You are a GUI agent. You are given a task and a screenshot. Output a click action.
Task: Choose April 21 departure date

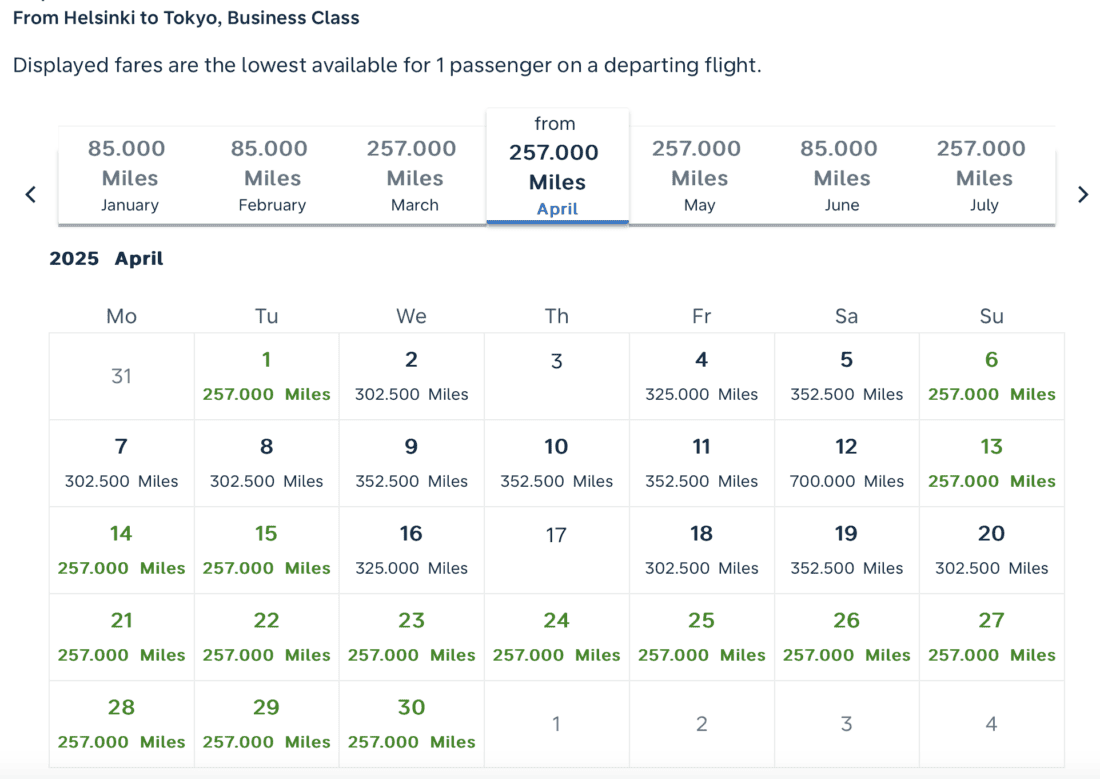(121, 637)
